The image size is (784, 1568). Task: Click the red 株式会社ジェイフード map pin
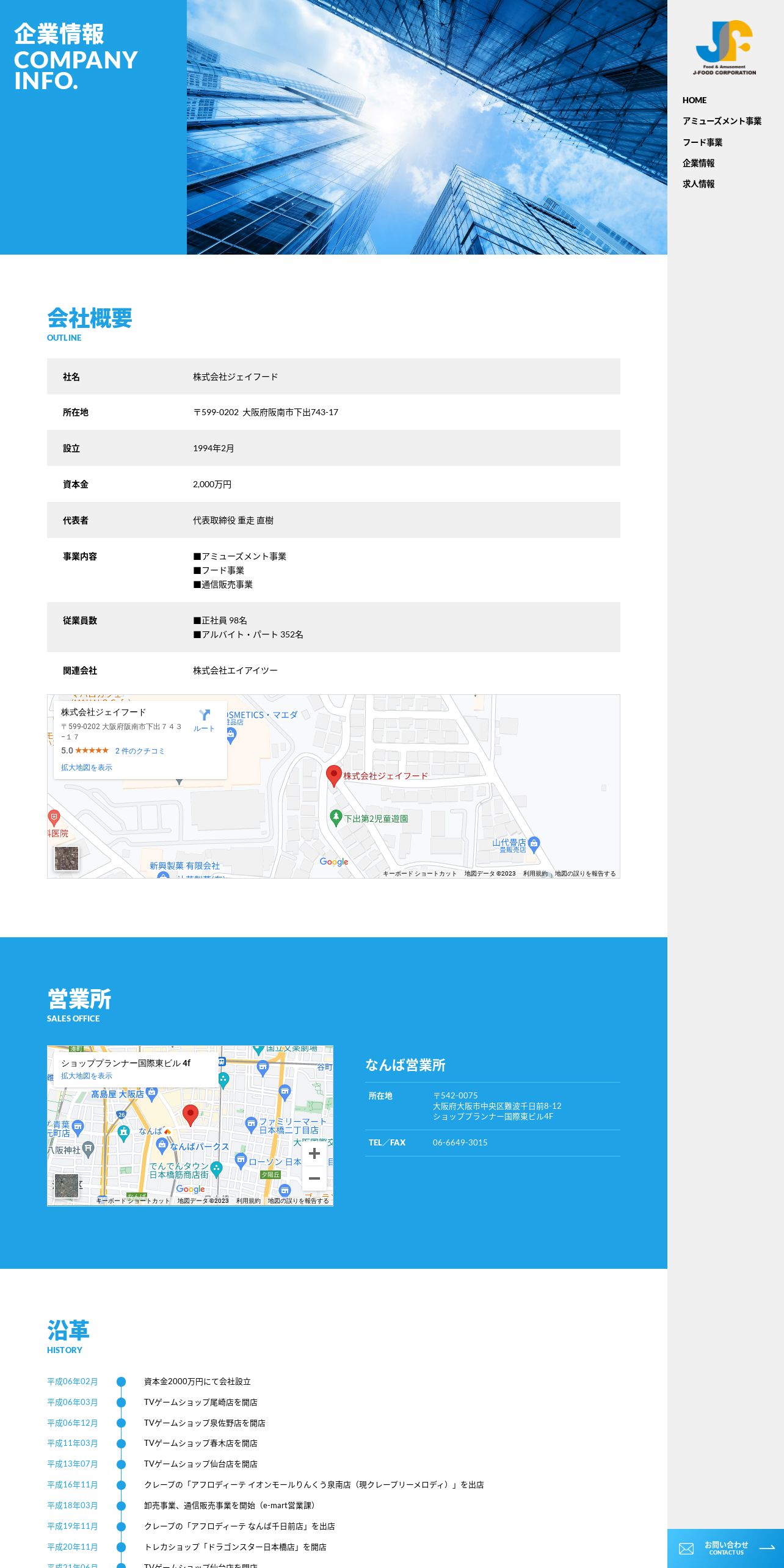coord(333,775)
